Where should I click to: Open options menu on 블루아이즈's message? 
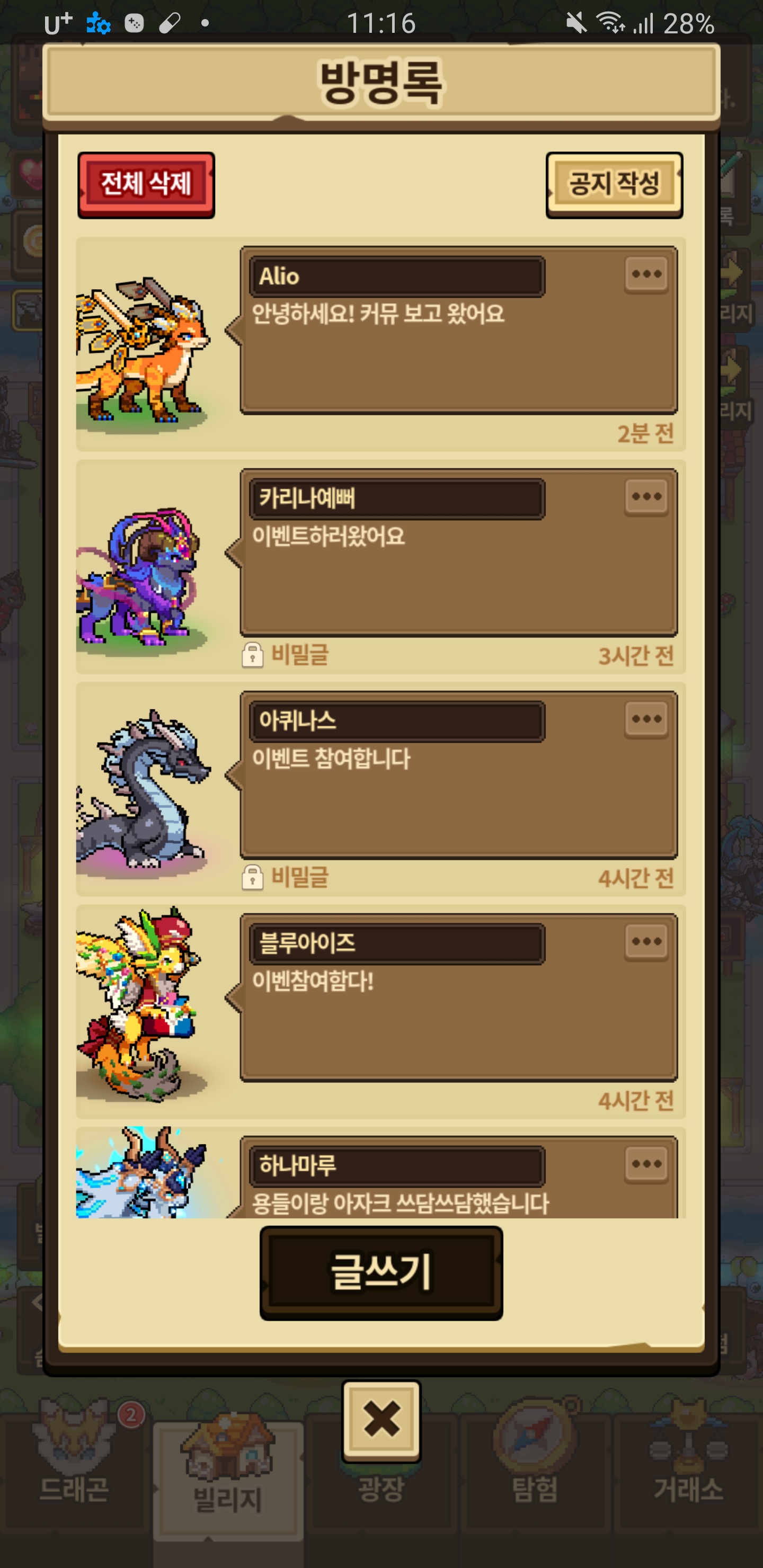(x=646, y=942)
